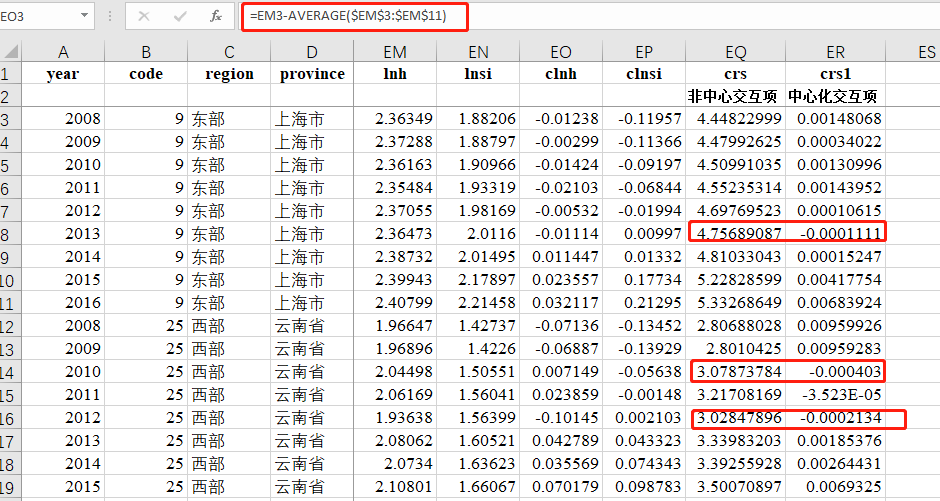Select cell with value 1.88206
Screen dimensions: 940x501
(x=478, y=119)
